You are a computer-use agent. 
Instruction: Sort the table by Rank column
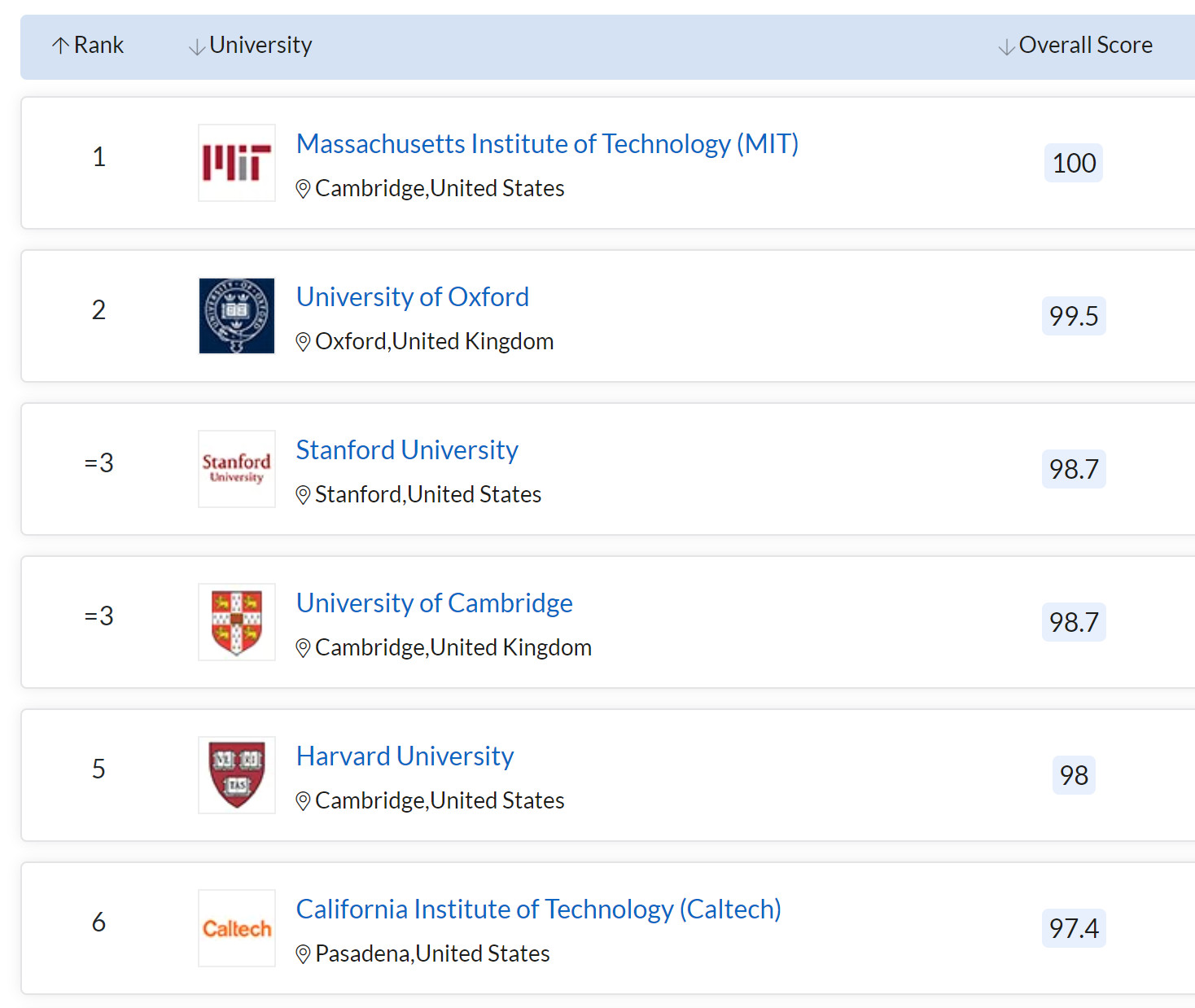coord(88,45)
